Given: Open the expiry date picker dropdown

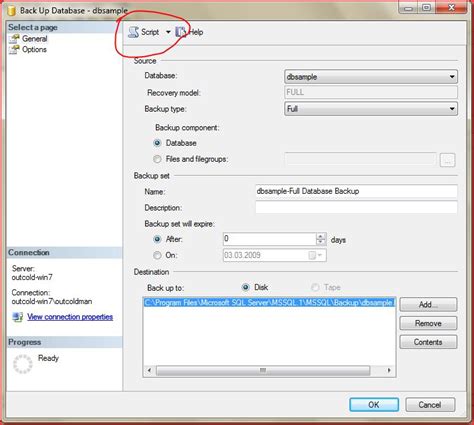Looking at the screenshot, I should point(319,255).
